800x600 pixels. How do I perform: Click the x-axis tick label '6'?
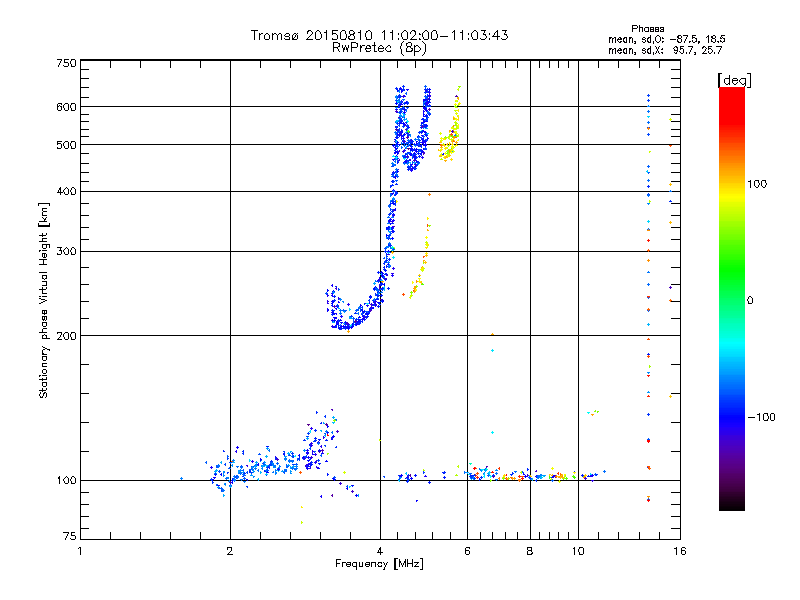[x=467, y=551]
